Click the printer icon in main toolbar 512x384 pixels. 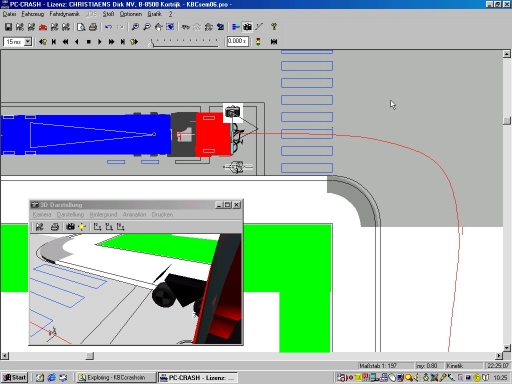click(93, 27)
